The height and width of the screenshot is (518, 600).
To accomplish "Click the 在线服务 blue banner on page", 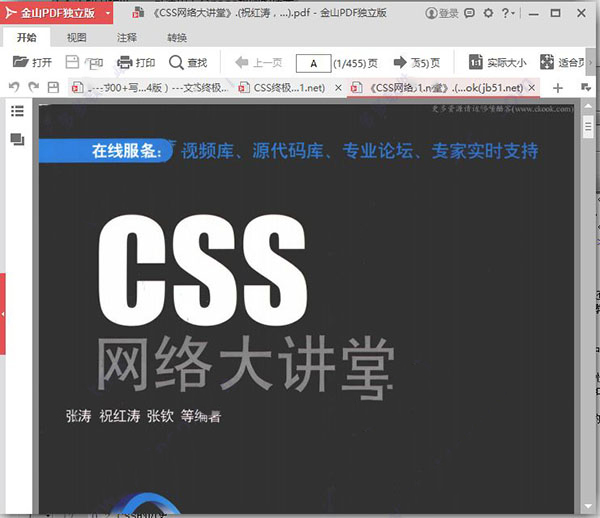I will [106, 151].
